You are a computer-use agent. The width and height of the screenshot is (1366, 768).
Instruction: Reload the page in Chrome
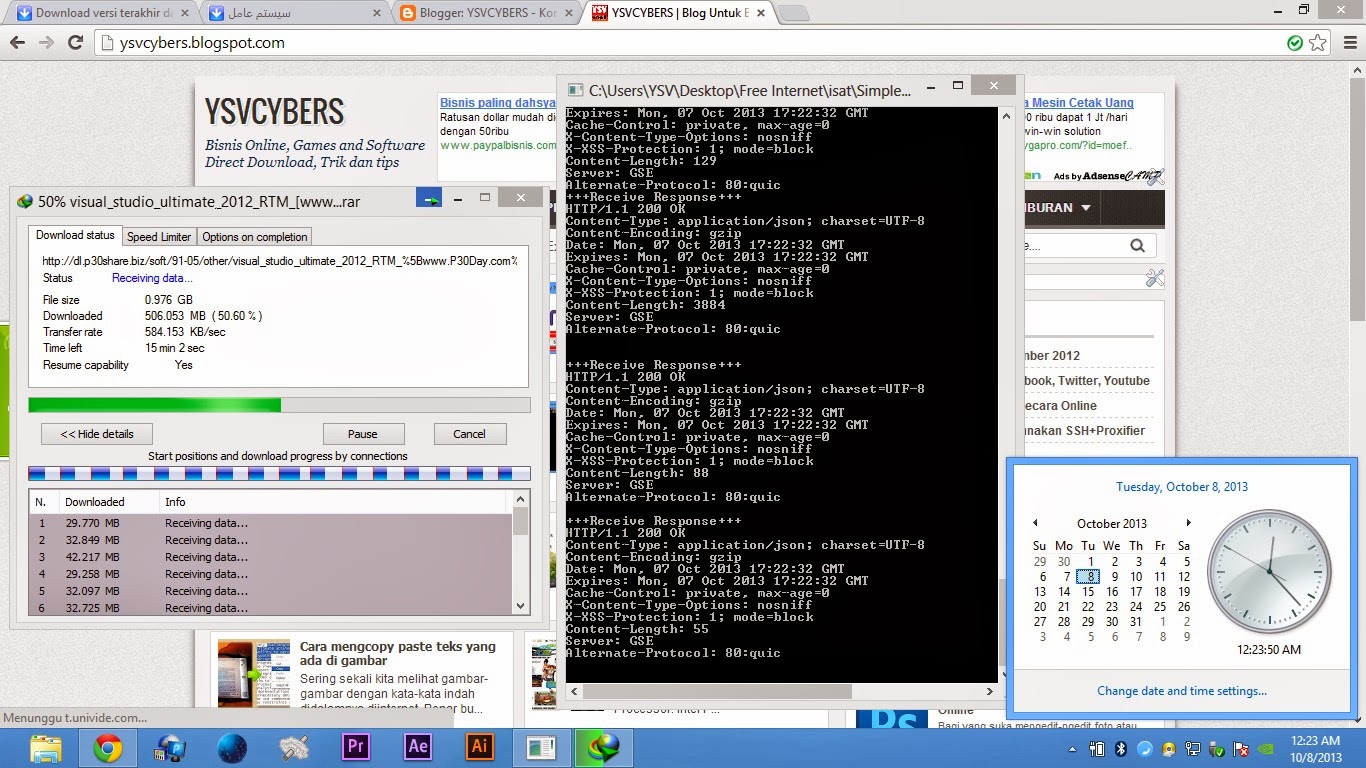75,43
